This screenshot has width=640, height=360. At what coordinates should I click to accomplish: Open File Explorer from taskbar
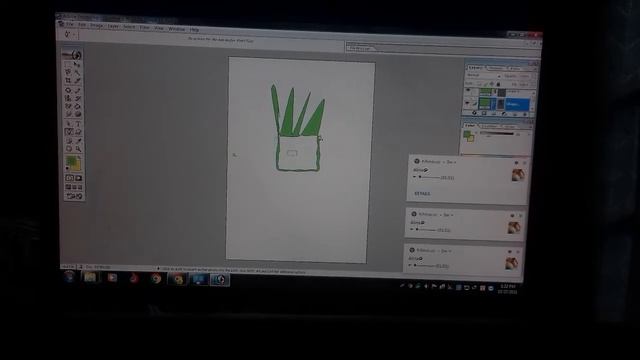[90, 278]
